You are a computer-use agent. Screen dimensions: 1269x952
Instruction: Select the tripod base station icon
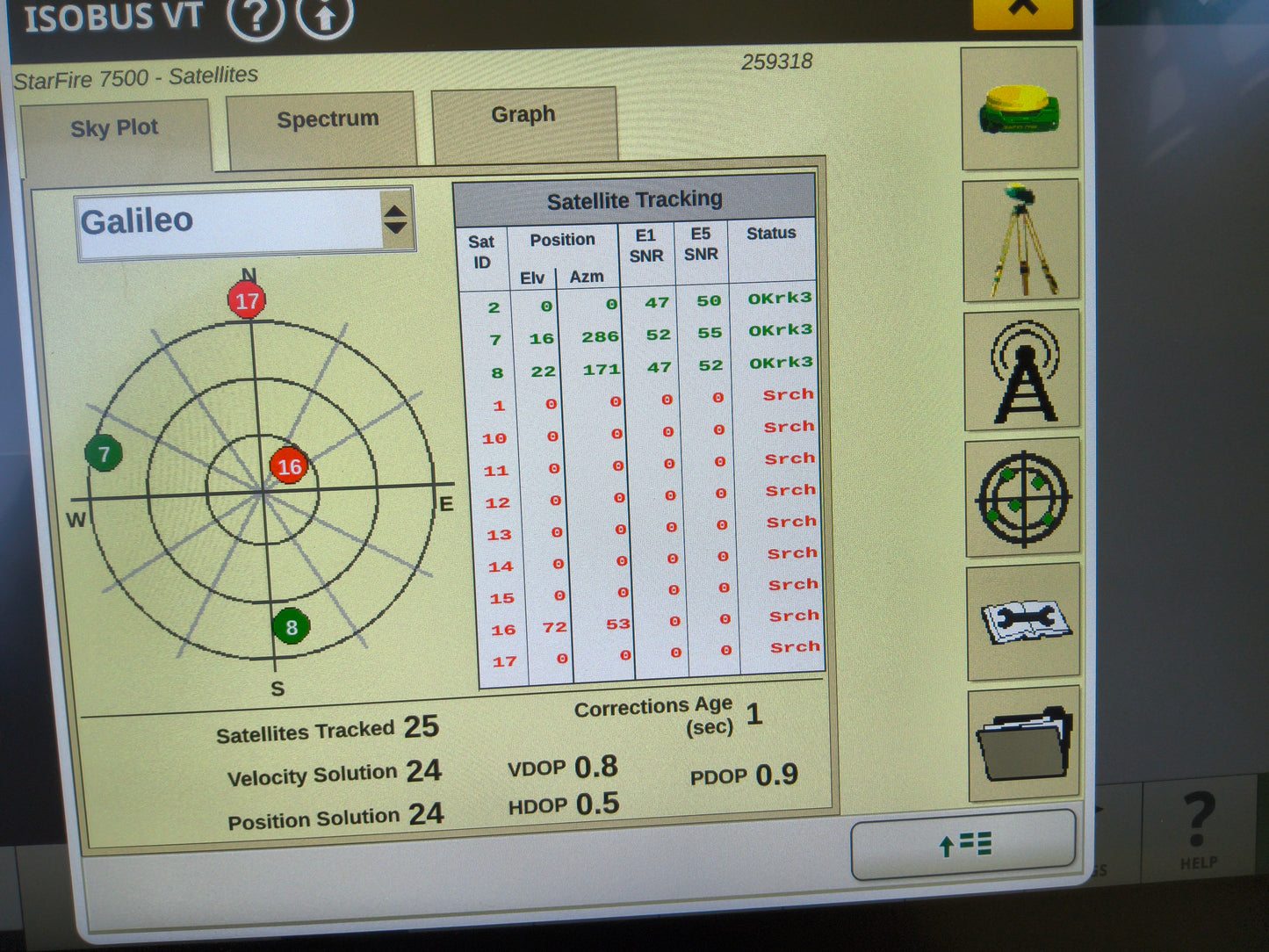coord(1020,240)
